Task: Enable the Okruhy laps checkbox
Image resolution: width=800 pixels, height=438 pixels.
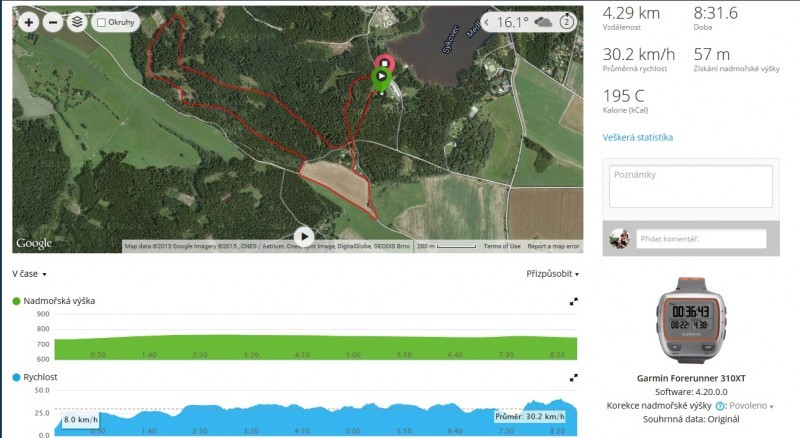Action: pos(102,22)
